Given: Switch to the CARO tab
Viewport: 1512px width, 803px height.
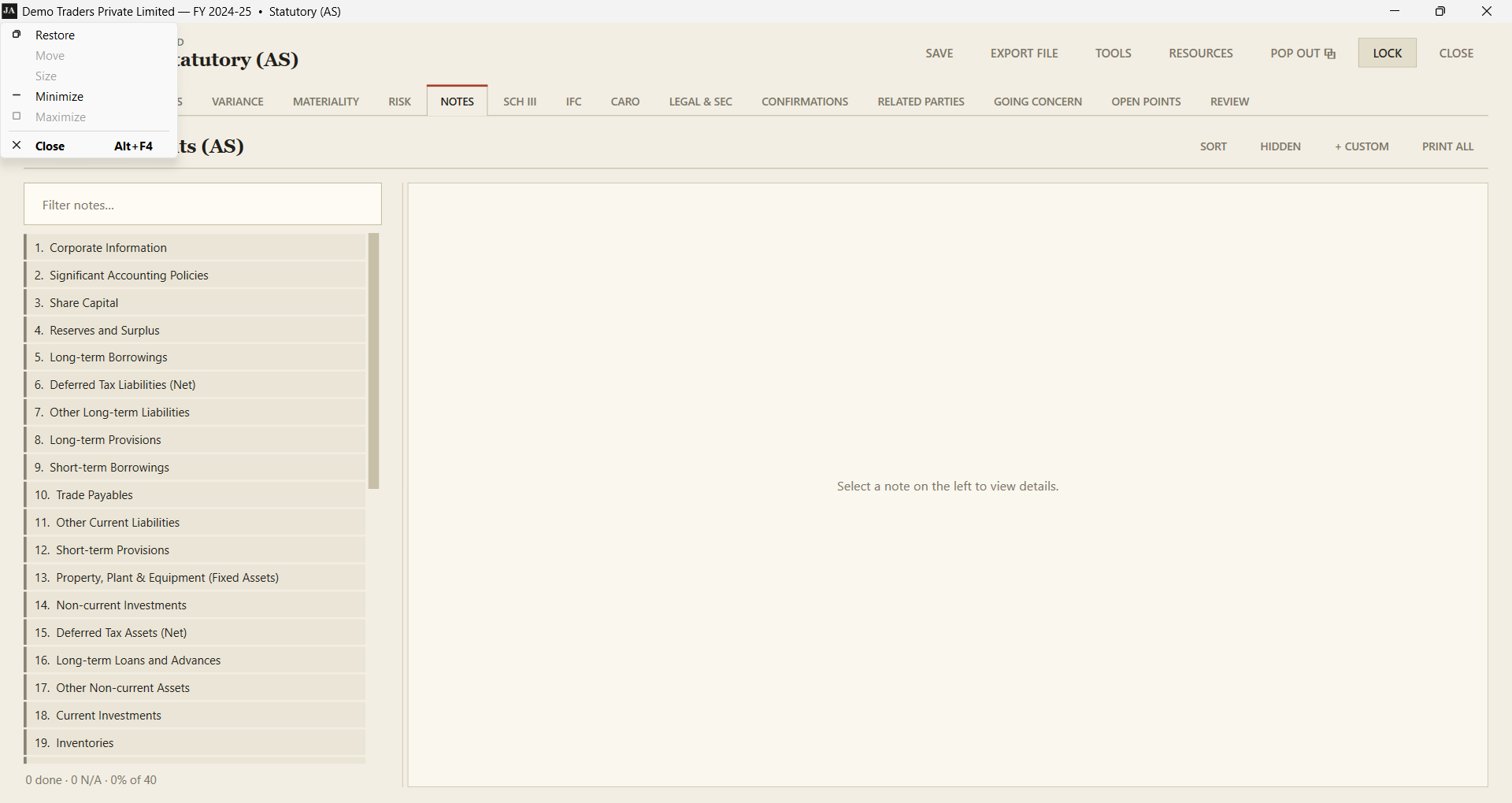Looking at the screenshot, I should pos(624,102).
